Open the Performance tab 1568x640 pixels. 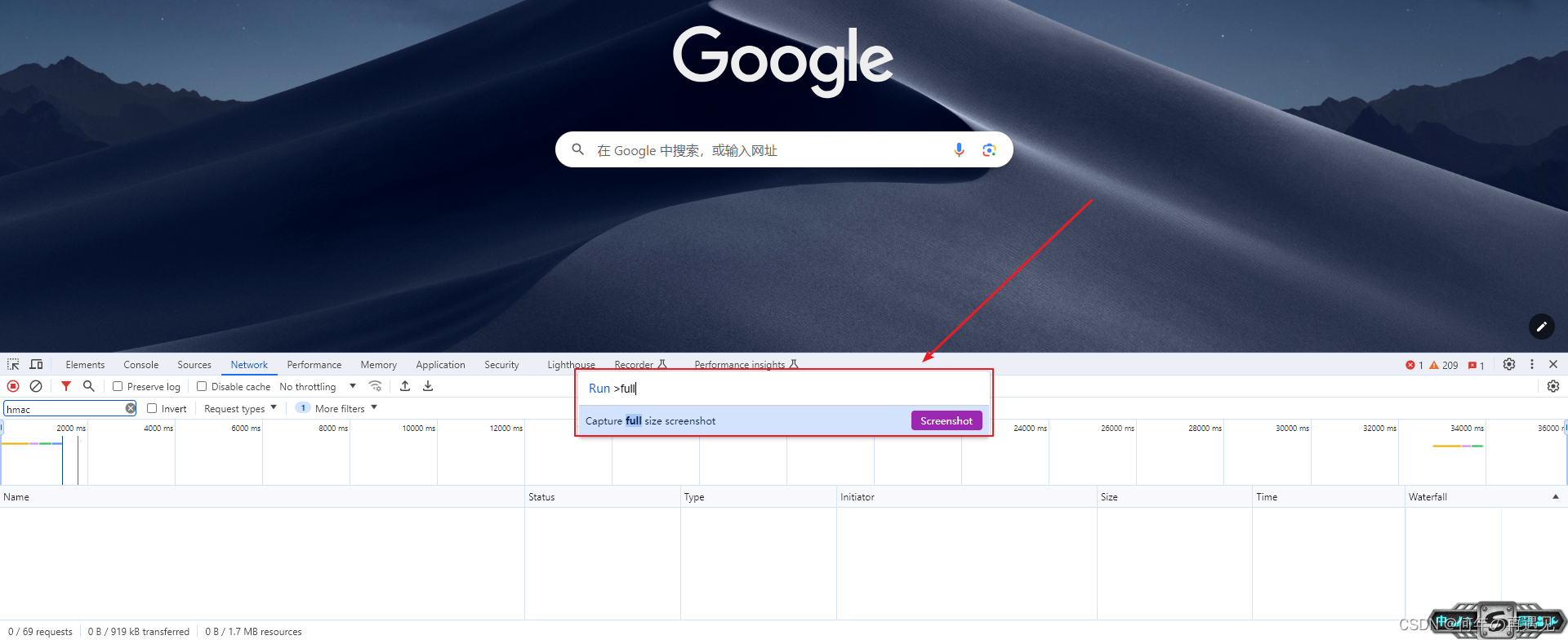coord(314,365)
